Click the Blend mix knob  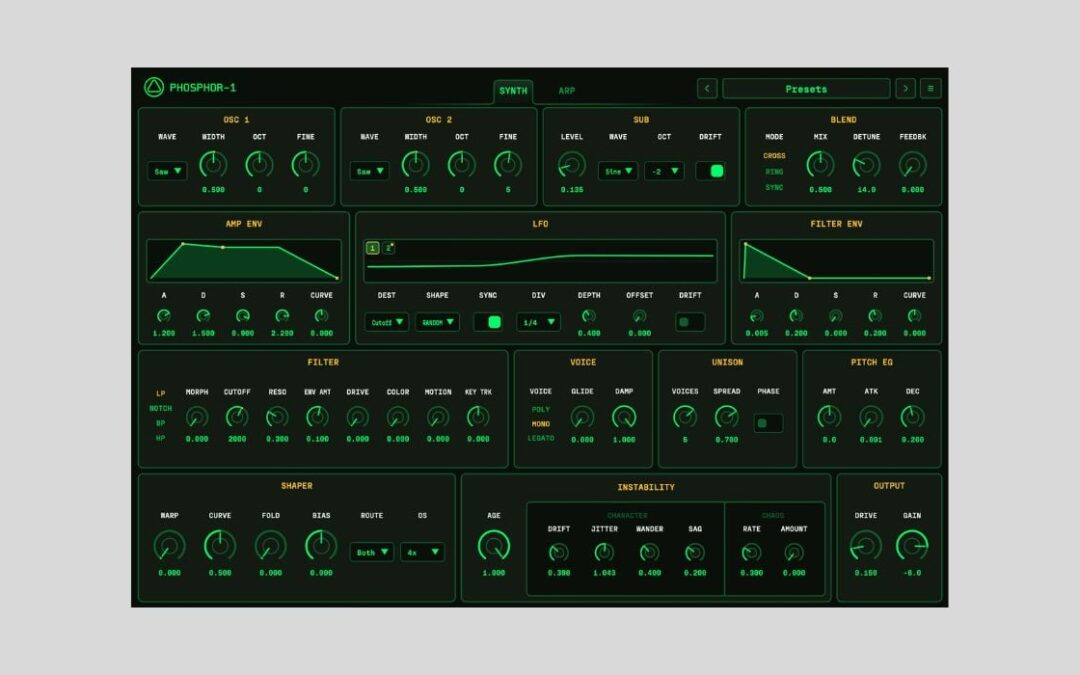tap(820, 165)
